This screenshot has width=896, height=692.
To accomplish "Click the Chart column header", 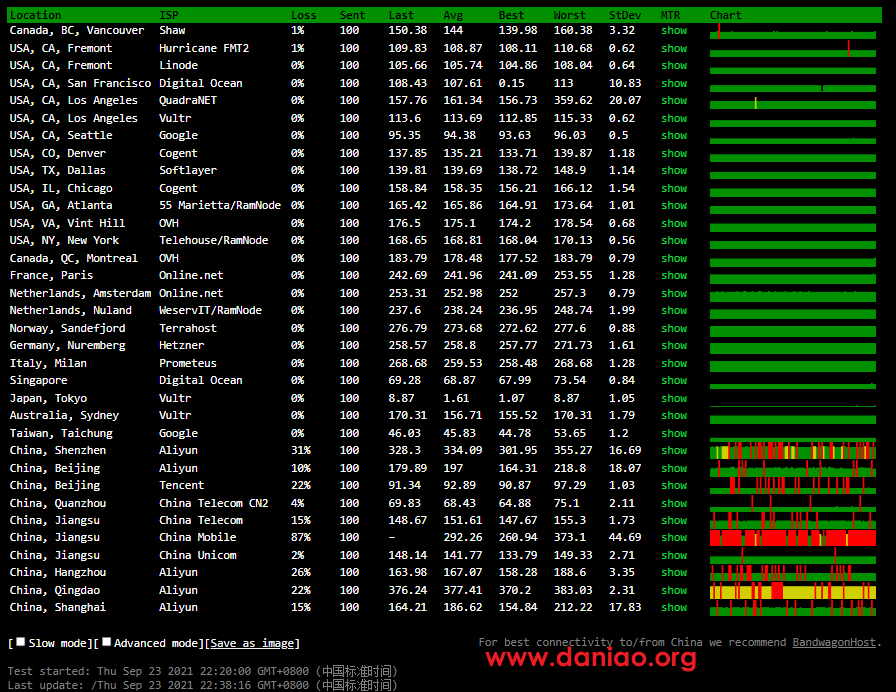I will pos(725,15).
